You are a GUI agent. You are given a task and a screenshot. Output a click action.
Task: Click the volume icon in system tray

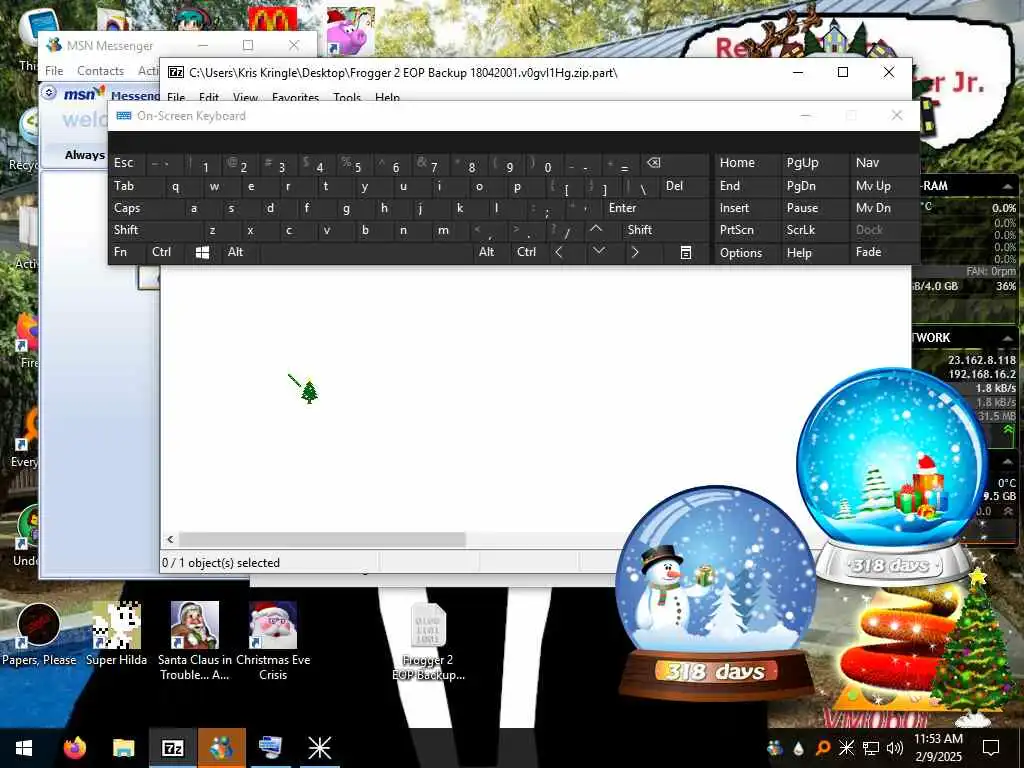(895, 748)
